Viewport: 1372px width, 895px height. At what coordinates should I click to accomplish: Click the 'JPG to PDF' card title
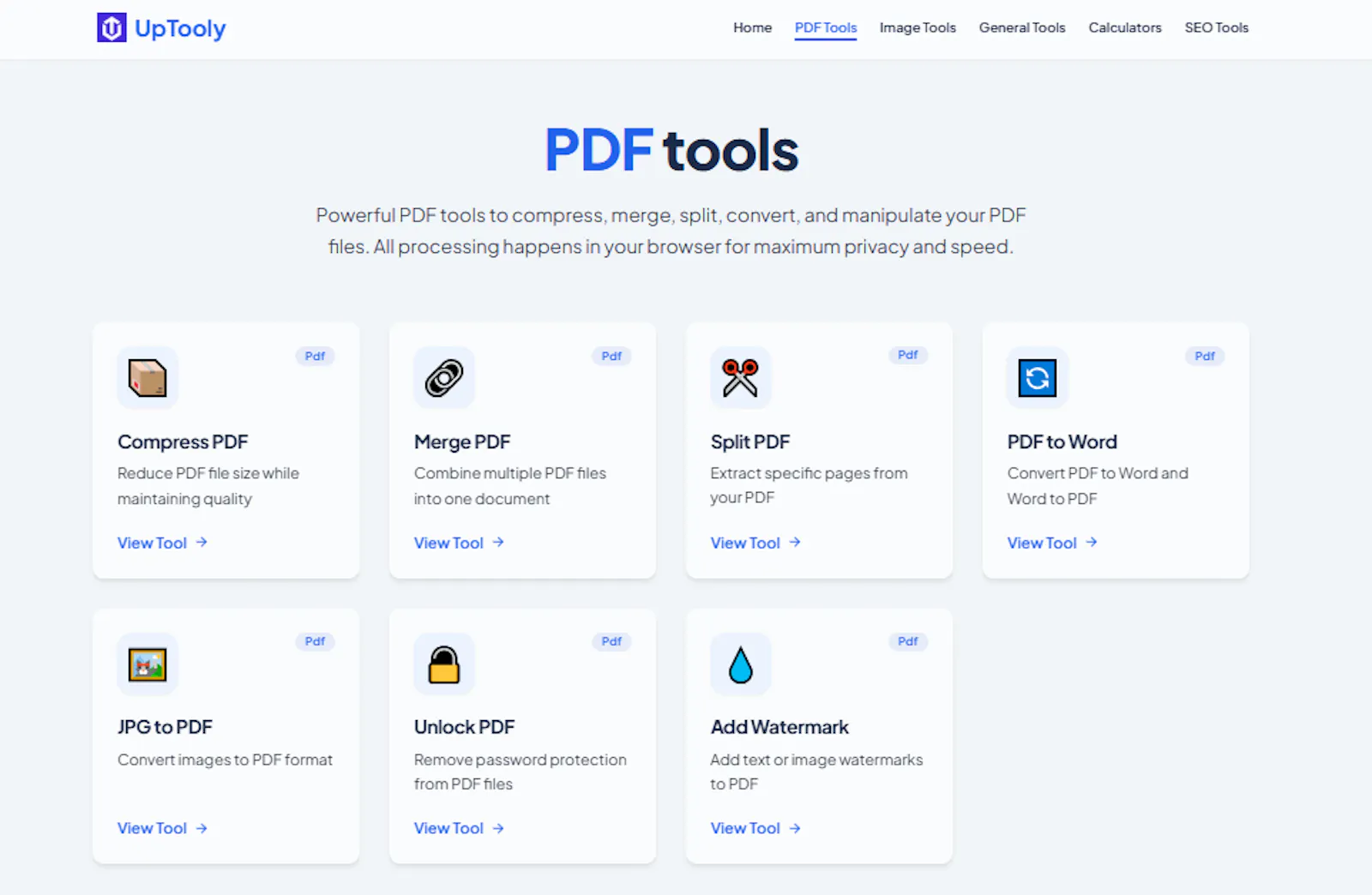[165, 727]
